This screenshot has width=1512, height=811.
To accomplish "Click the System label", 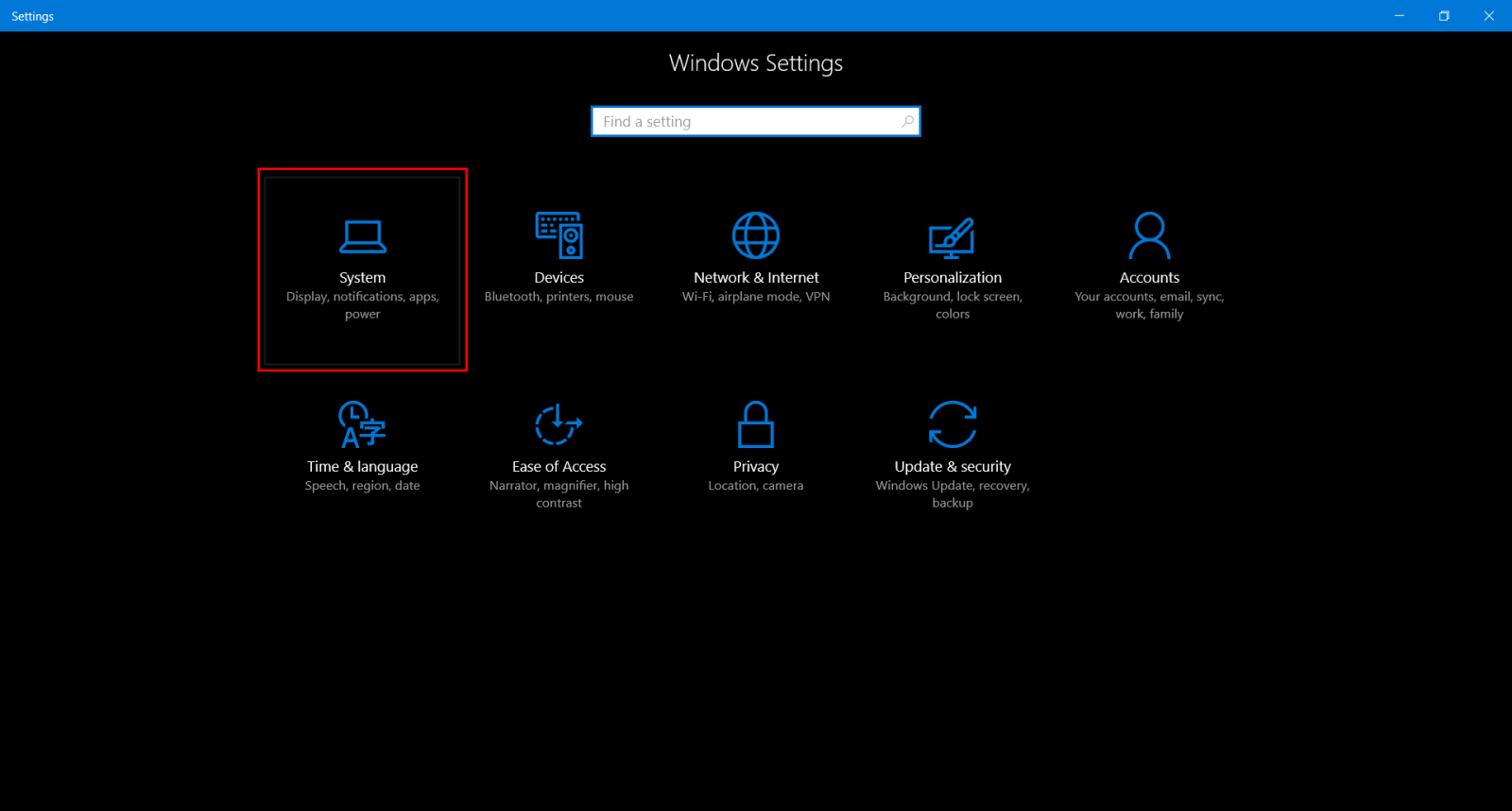I will point(363,278).
